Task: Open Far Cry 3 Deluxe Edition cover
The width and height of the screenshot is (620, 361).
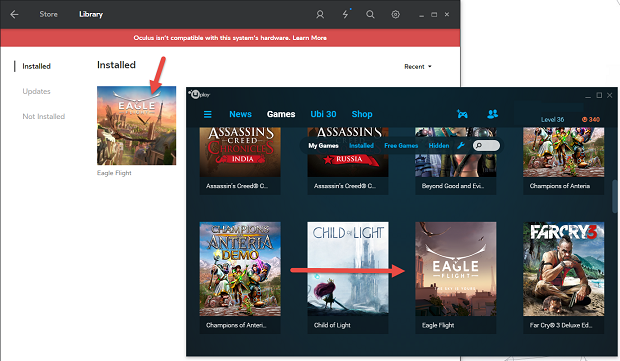Action: coord(563,269)
